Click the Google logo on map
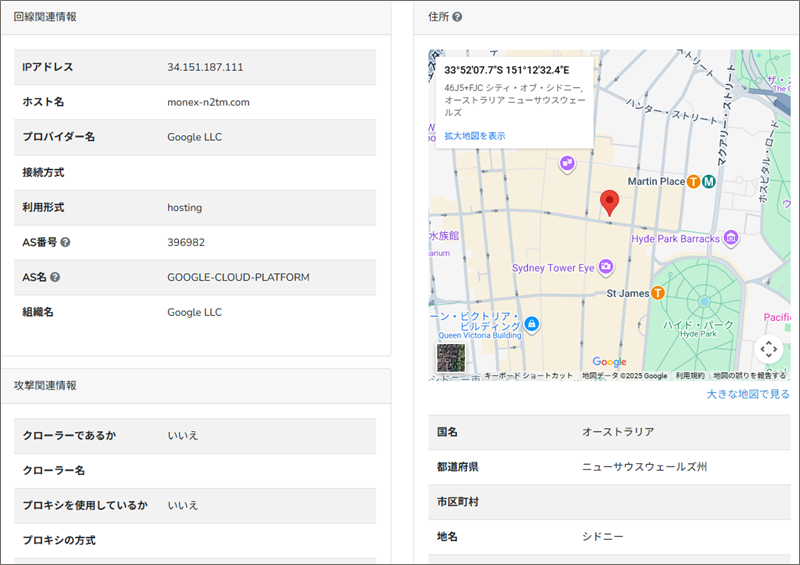 [609, 362]
